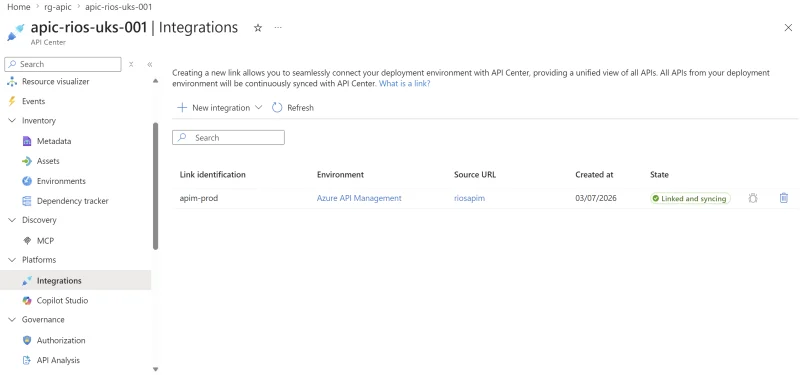Navigate to rg-apic breadcrumb
The width and height of the screenshot is (800, 375).
(x=58, y=7)
